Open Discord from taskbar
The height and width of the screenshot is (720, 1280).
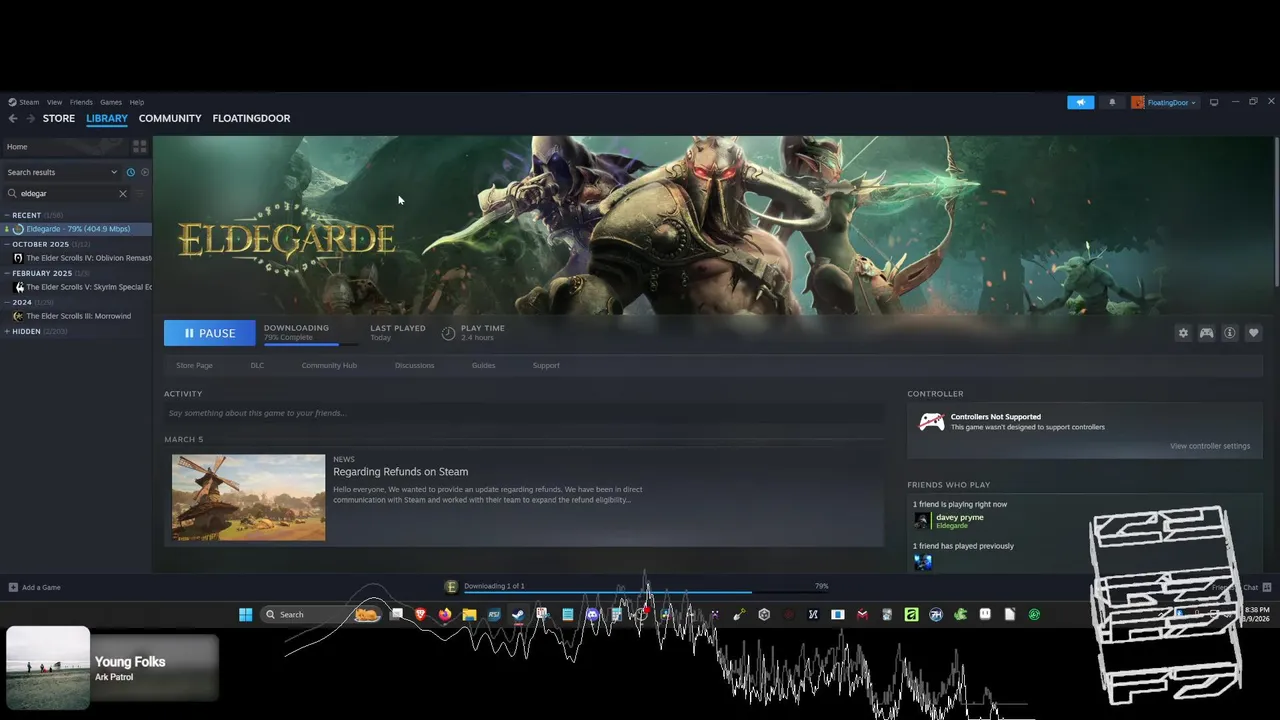(592, 614)
